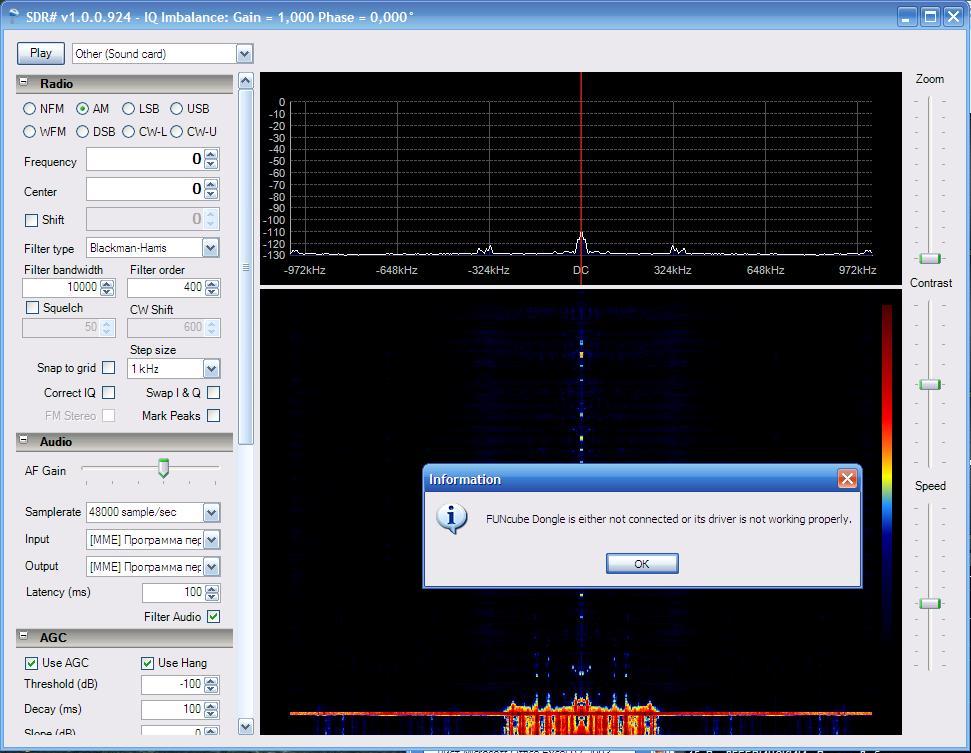
Task: Select the WFM demodulation mode
Action: coord(29,132)
